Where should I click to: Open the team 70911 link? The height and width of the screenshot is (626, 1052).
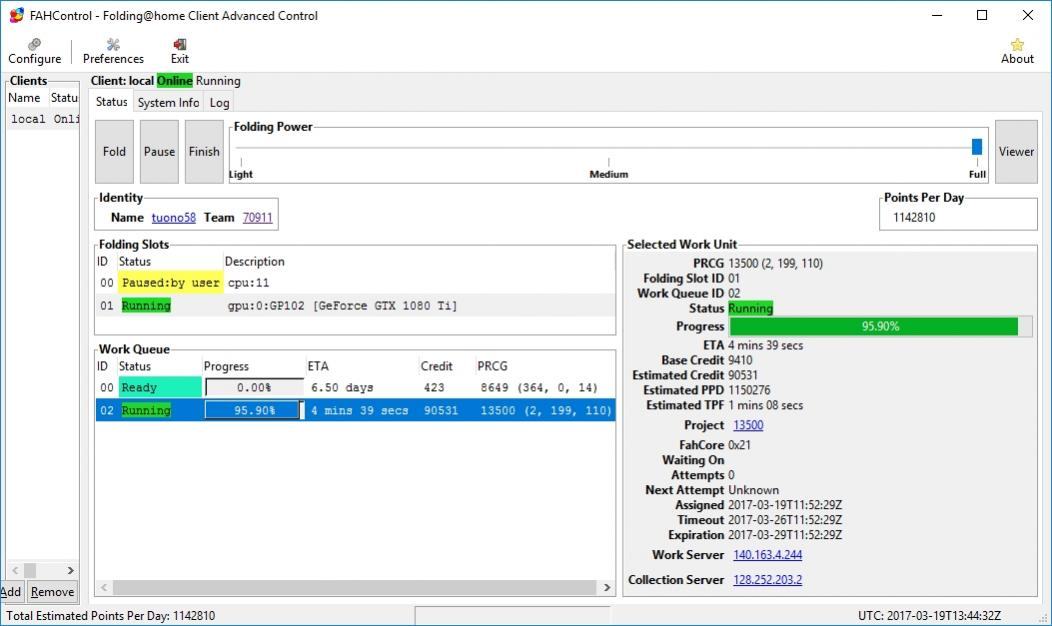(257, 217)
